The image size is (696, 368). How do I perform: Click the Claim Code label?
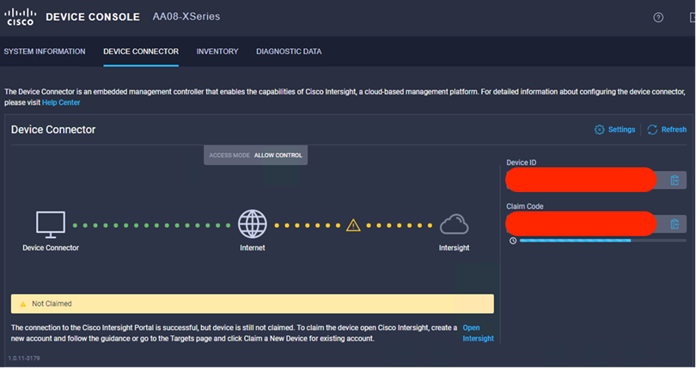[525, 206]
